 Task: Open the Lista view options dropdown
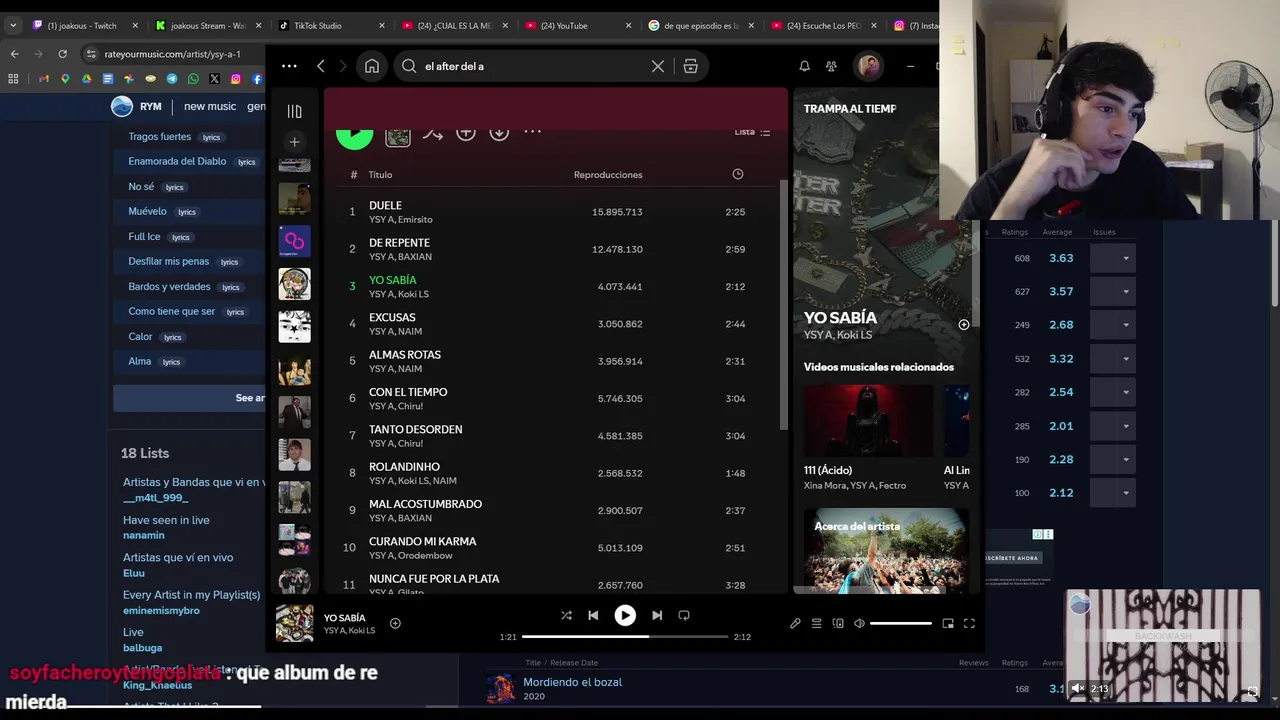click(x=752, y=131)
